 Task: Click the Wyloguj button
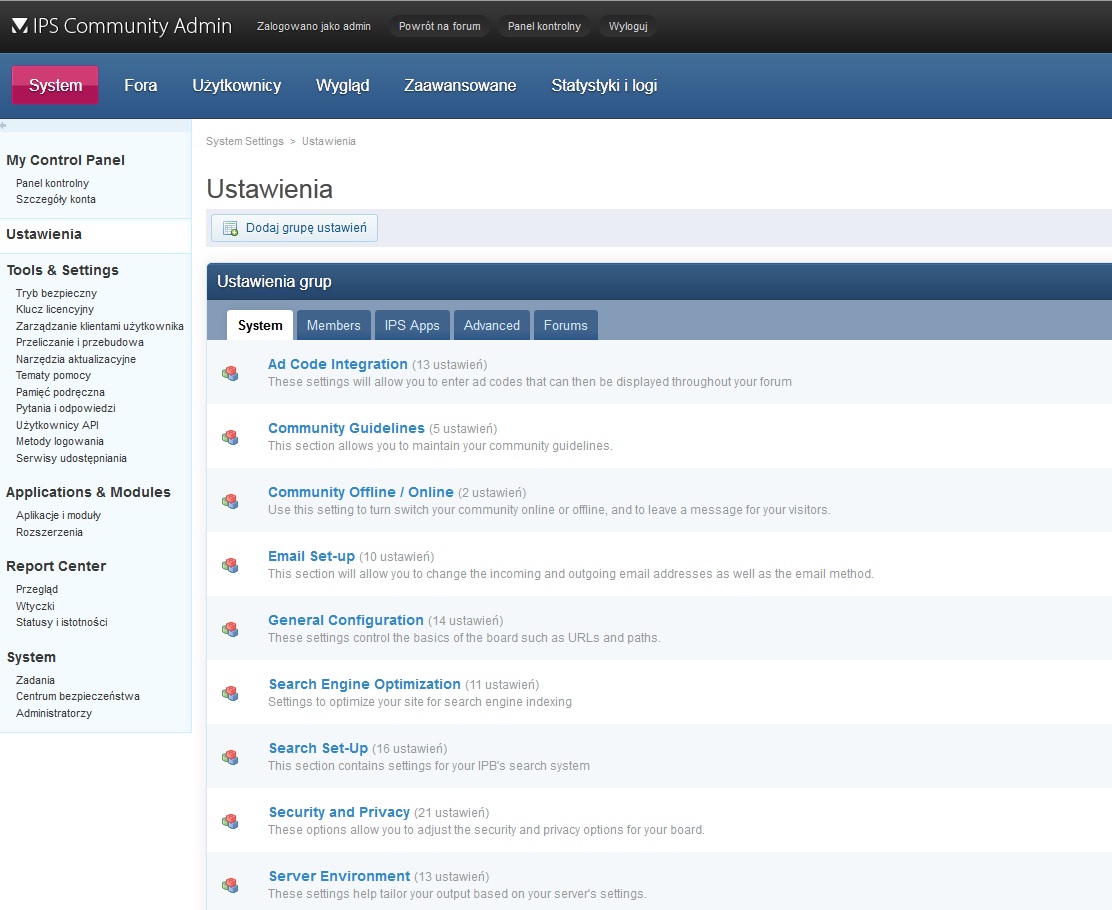tap(628, 26)
